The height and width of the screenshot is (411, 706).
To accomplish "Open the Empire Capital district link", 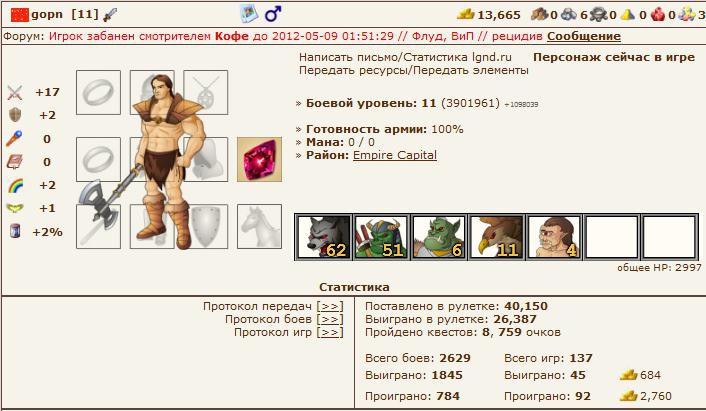I will pos(395,155).
